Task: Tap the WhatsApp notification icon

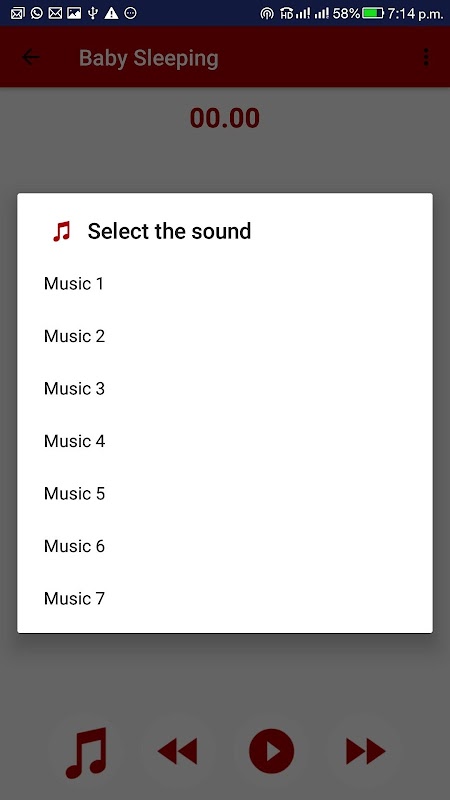Action: 37,13
